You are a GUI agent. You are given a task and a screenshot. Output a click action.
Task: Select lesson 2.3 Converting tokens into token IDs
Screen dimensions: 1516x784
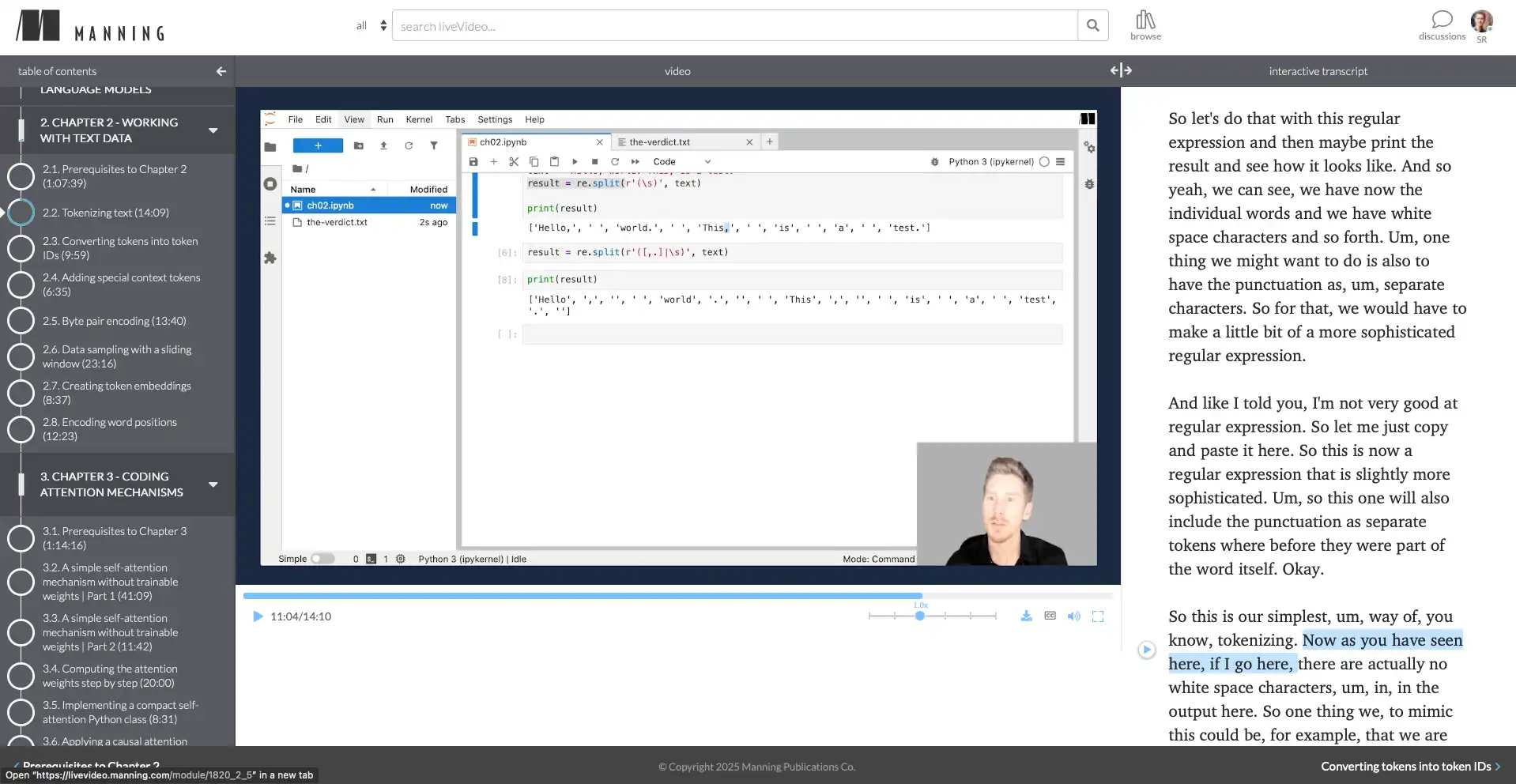pyautogui.click(x=120, y=247)
